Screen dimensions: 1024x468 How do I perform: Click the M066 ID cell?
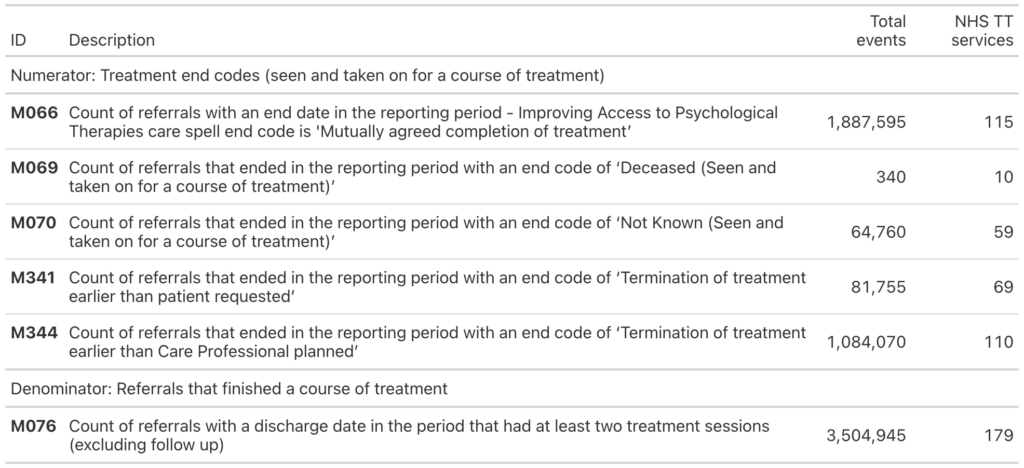[x=34, y=113]
